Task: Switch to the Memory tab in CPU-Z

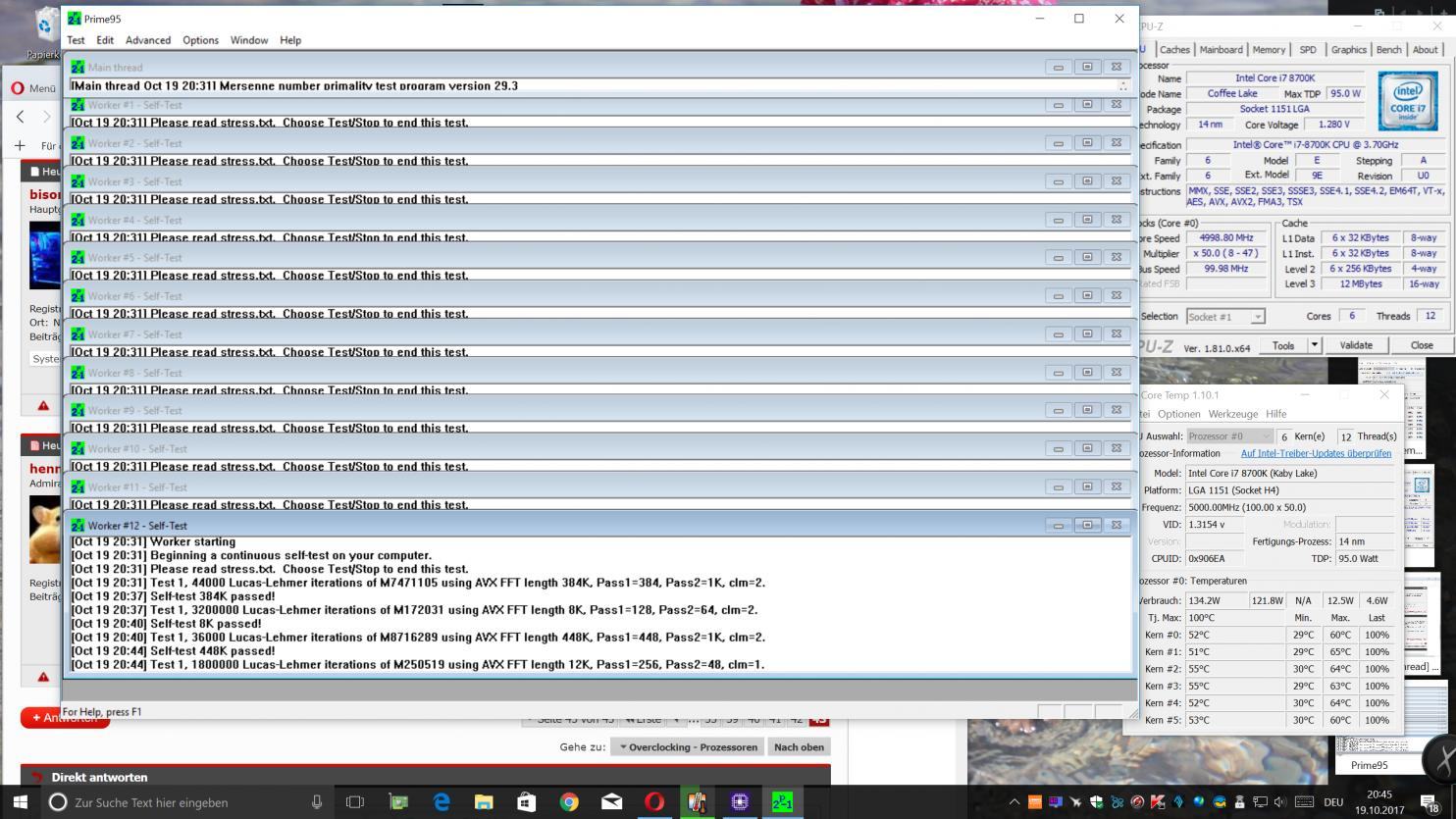Action: pos(1269,50)
